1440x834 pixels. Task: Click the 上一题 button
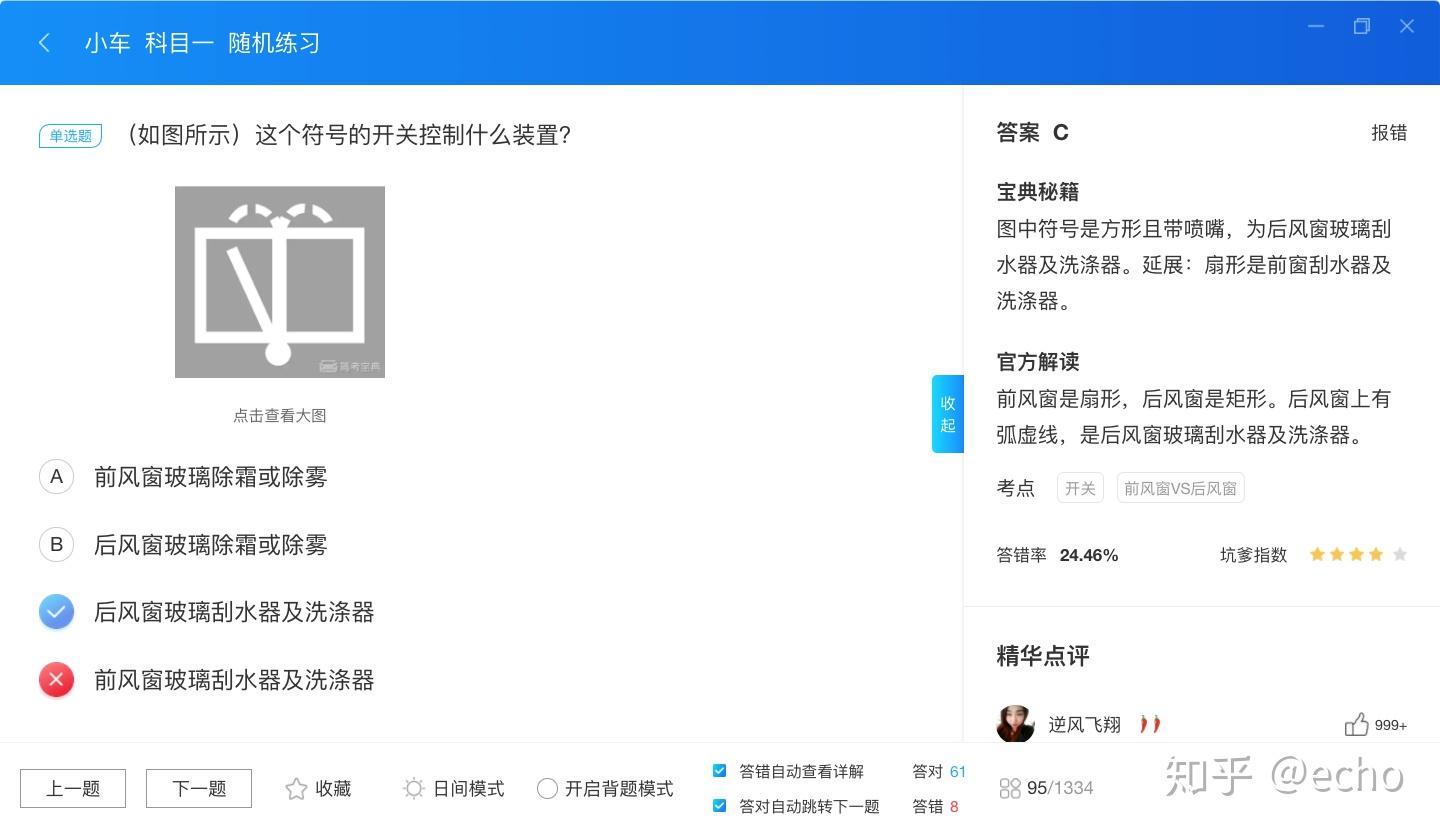point(72,789)
